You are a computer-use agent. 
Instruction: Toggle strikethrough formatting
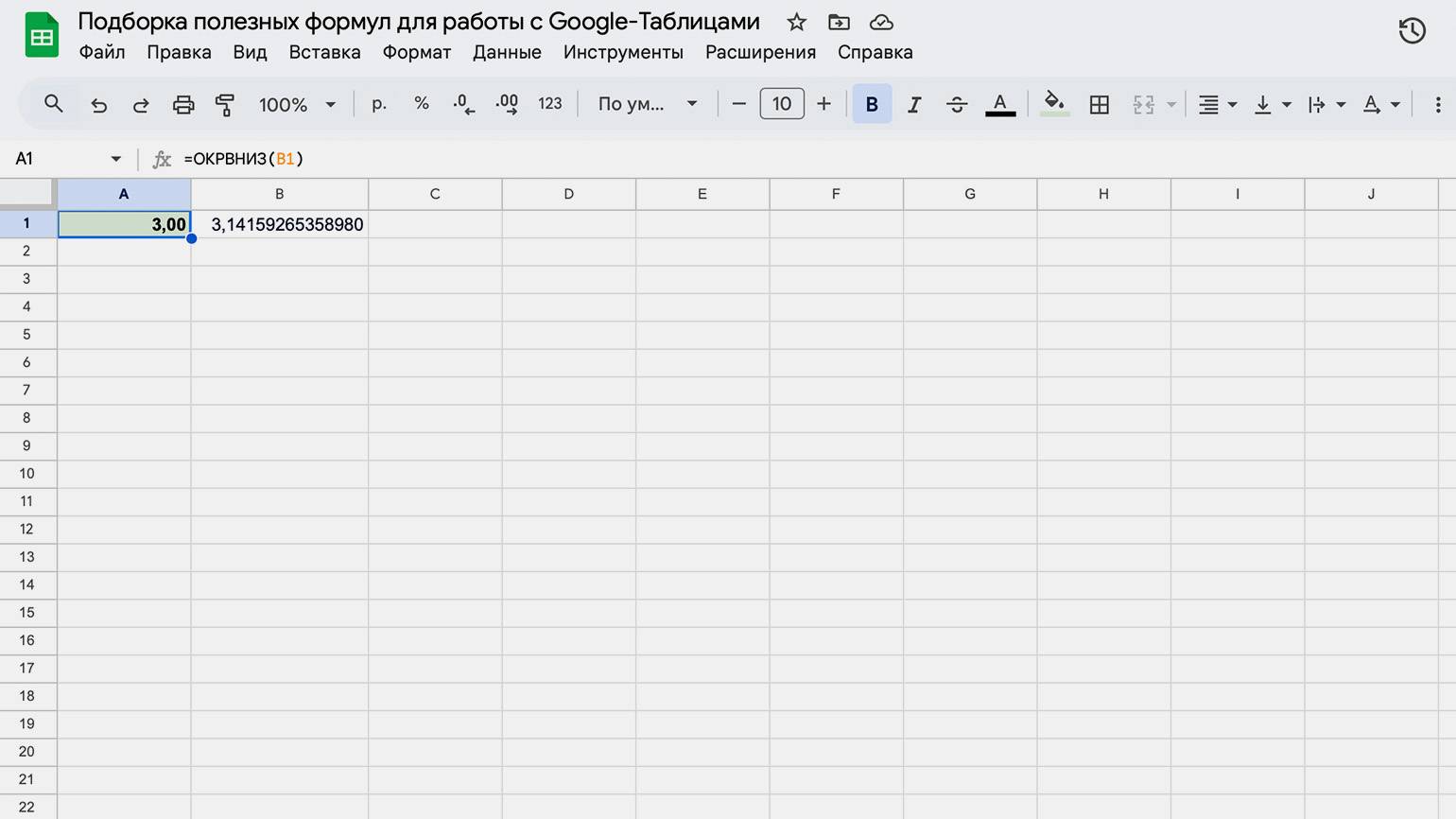tap(957, 105)
